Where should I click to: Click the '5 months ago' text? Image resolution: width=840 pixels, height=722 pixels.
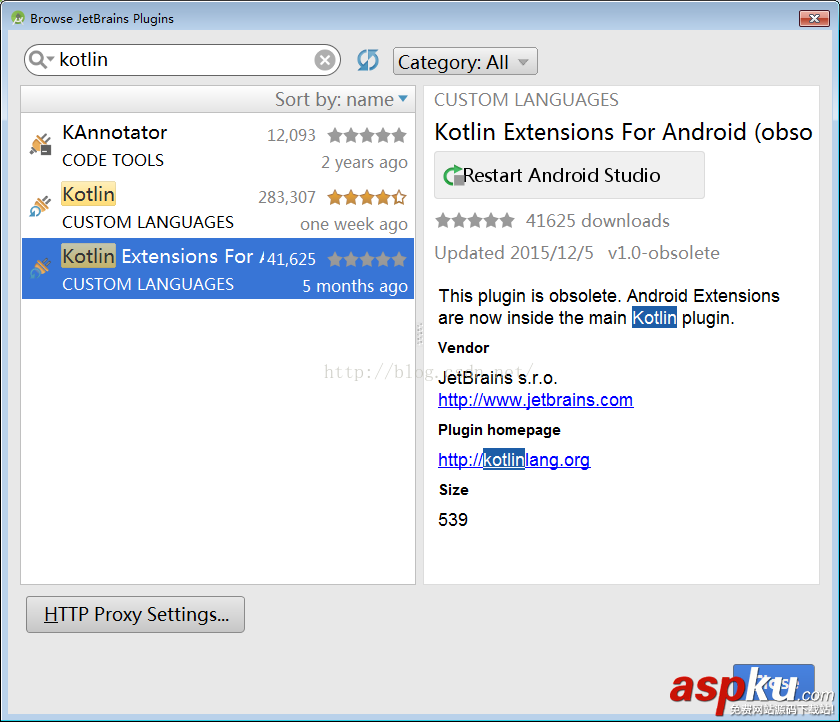(355, 287)
